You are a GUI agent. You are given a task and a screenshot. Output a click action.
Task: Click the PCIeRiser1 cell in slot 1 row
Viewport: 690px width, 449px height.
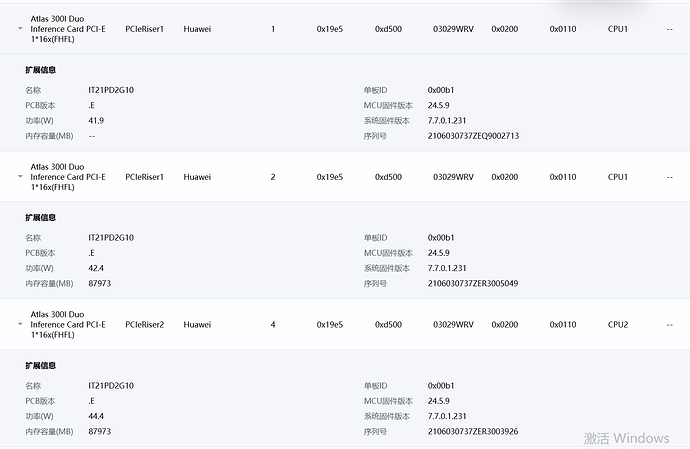[145, 29]
